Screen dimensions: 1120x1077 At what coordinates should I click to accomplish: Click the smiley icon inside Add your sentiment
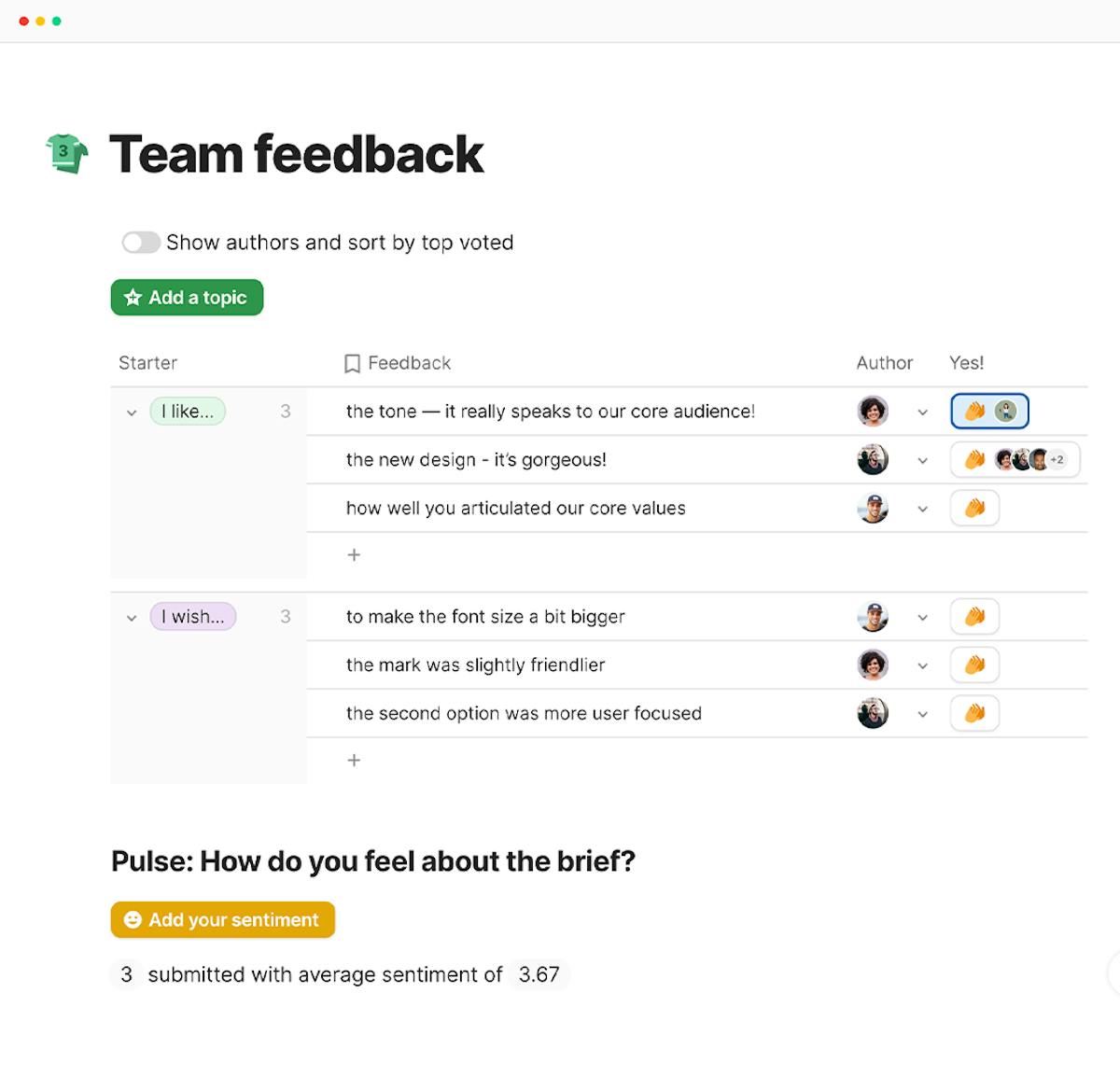(x=132, y=919)
